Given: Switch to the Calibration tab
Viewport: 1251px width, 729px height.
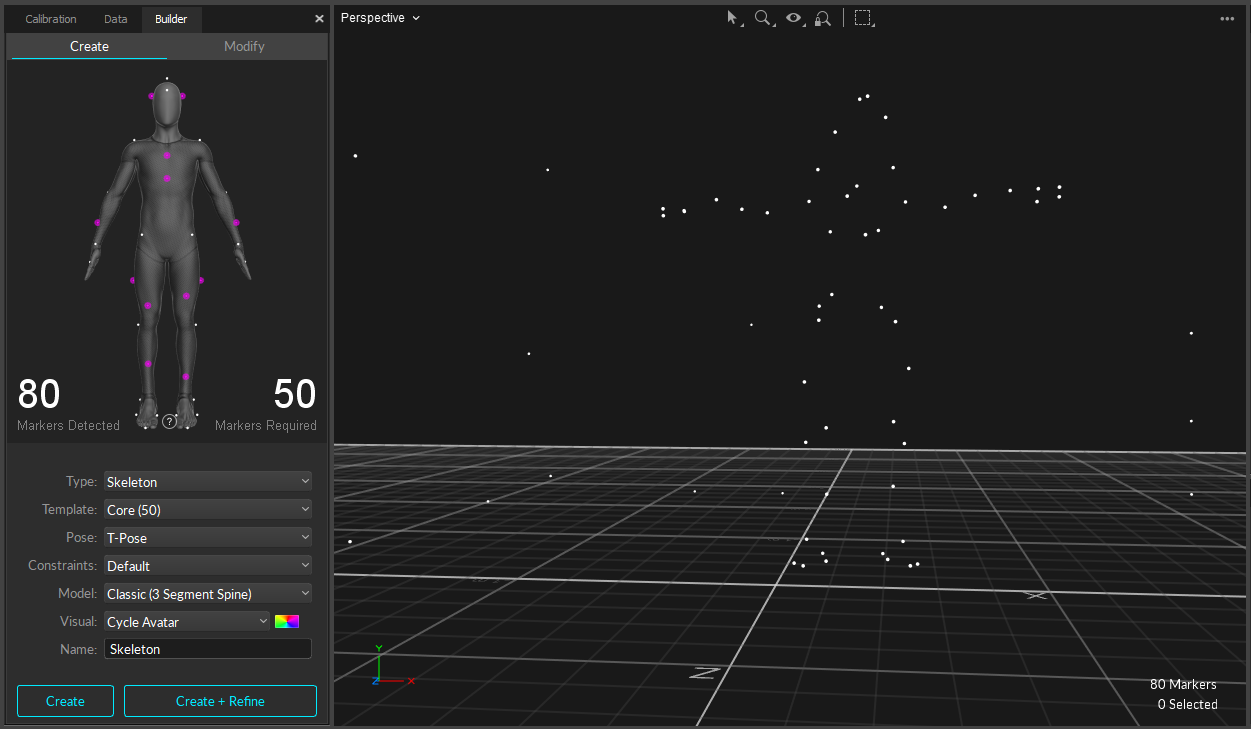Looking at the screenshot, I should (x=51, y=19).
